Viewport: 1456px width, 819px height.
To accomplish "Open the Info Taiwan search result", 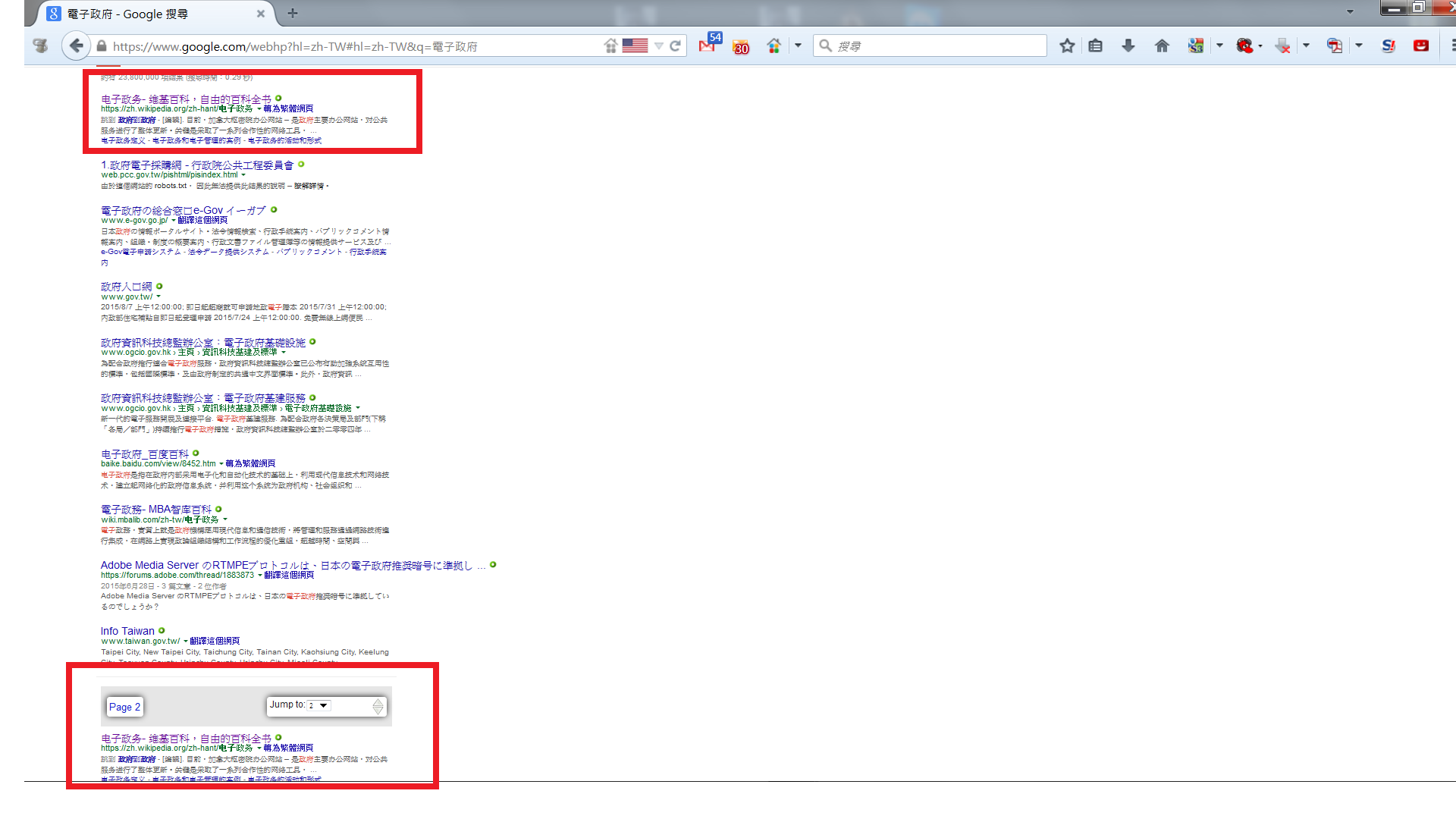I will point(127,631).
